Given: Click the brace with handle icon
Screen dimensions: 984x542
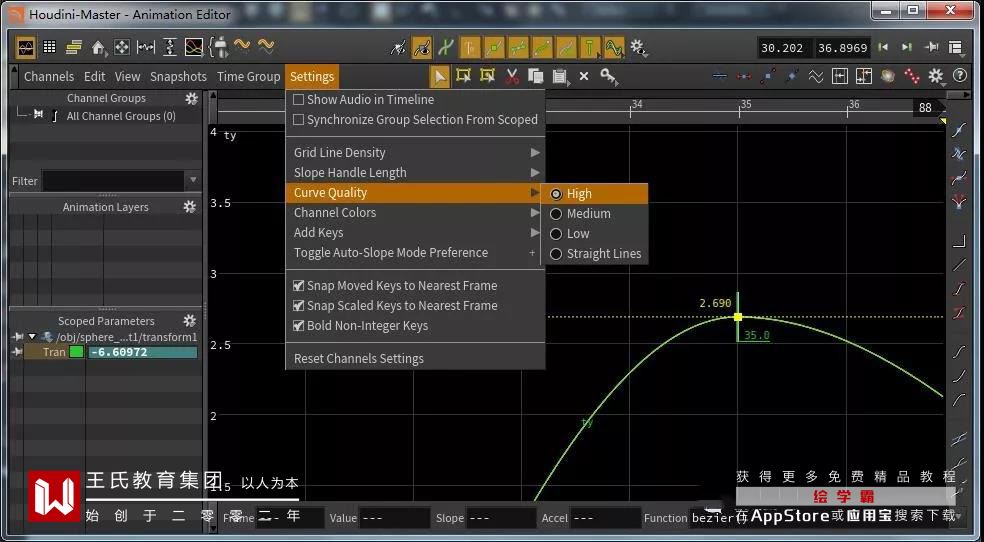Looking at the screenshot, I should (x=218, y=47).
